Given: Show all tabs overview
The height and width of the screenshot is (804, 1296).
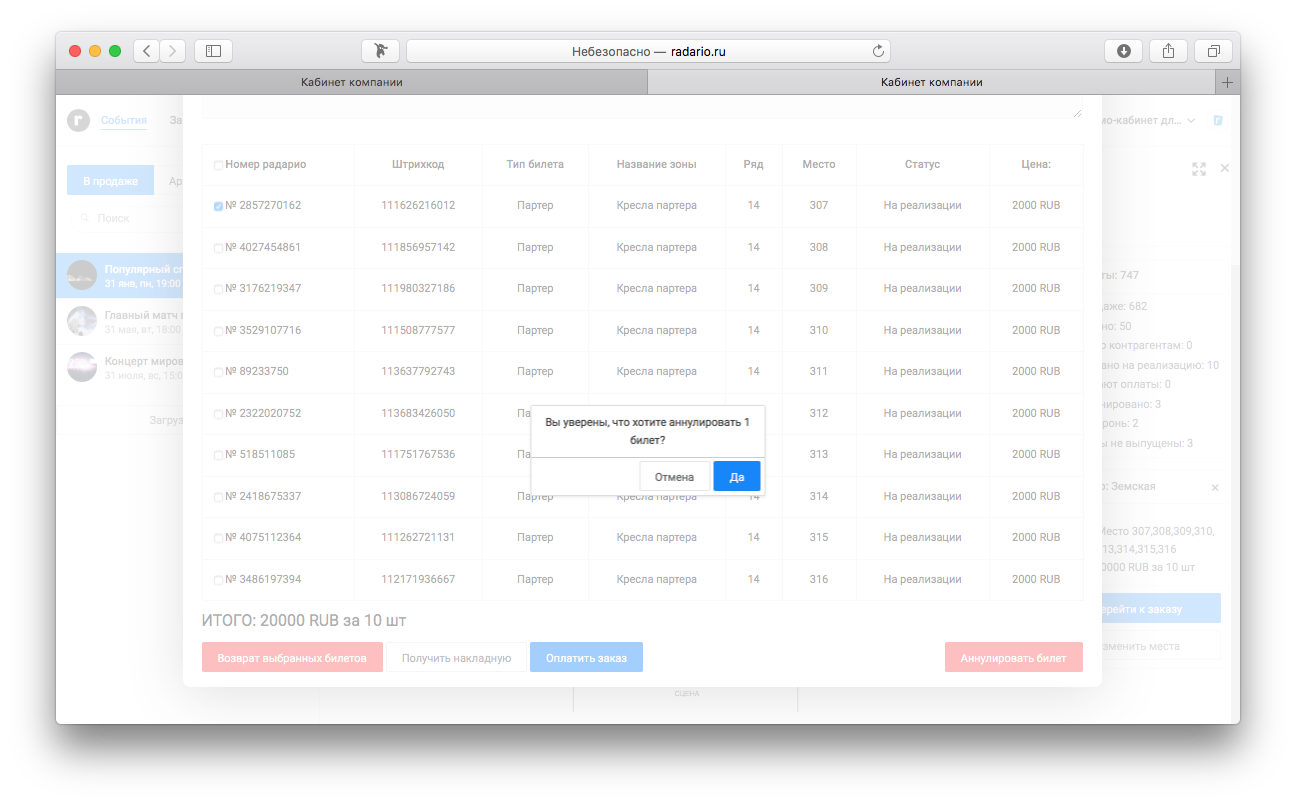Looking at the screenshot, I should 1213,51.
